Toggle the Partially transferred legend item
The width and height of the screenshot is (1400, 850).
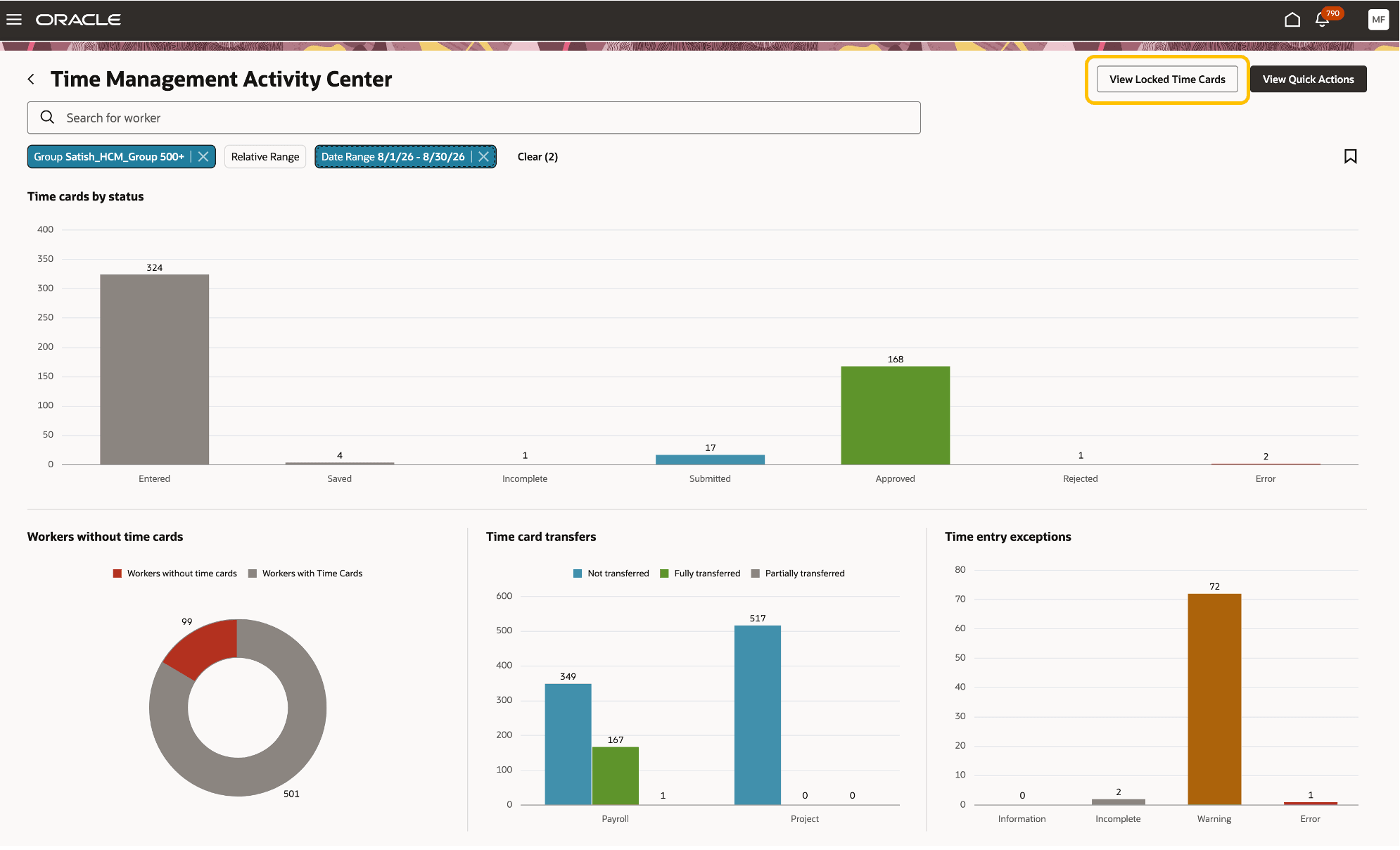click(798, 573)
